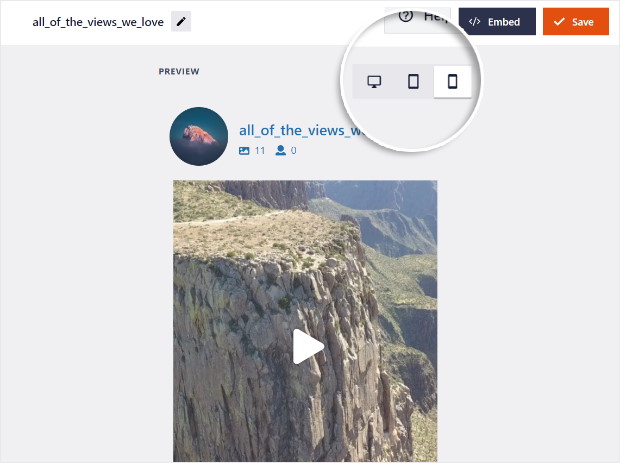Screen dimensions: 620x463
Task: Save the feed changes
Action: click(576, 22)
